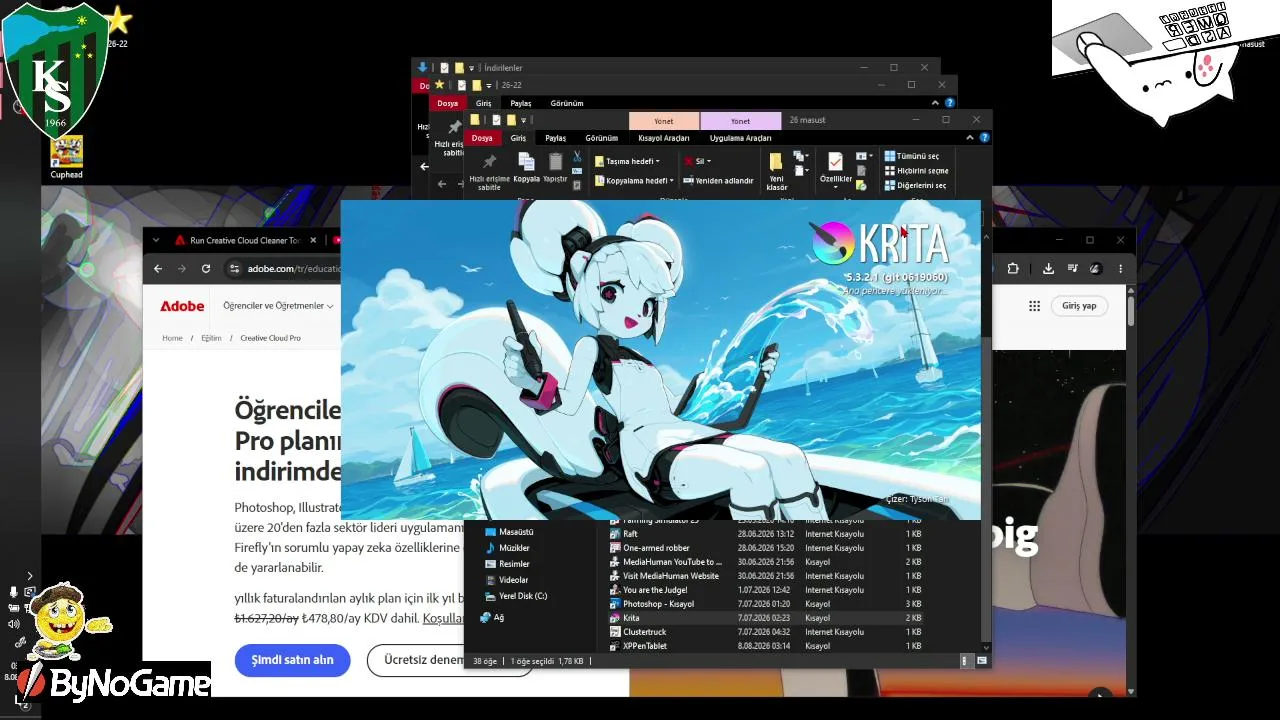The height and width of the screenshot is (720, 1280).
Task: Open Uygulama Araçları ribbon tab
Action: click(741, 138)
